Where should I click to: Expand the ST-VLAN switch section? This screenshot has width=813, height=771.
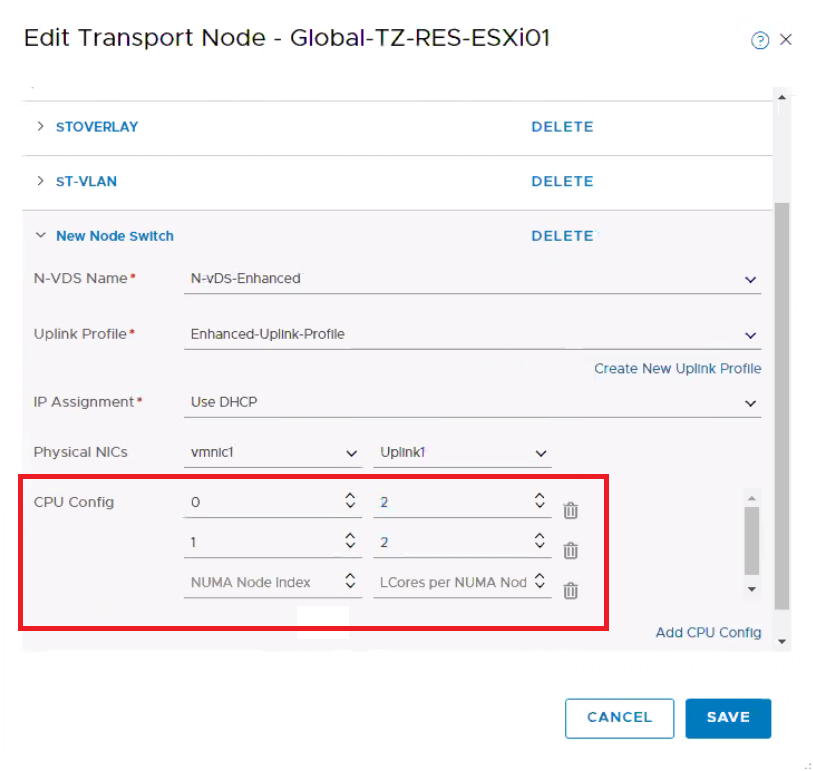(41, 181)
